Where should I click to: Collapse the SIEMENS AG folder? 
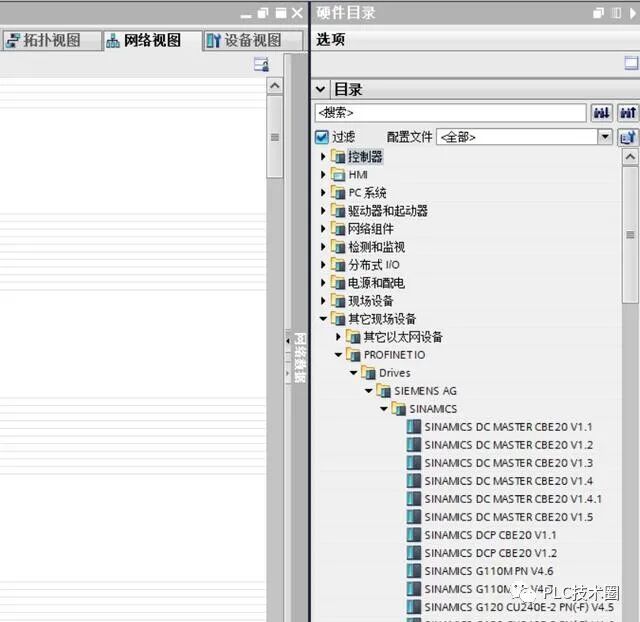click(369, 391)
